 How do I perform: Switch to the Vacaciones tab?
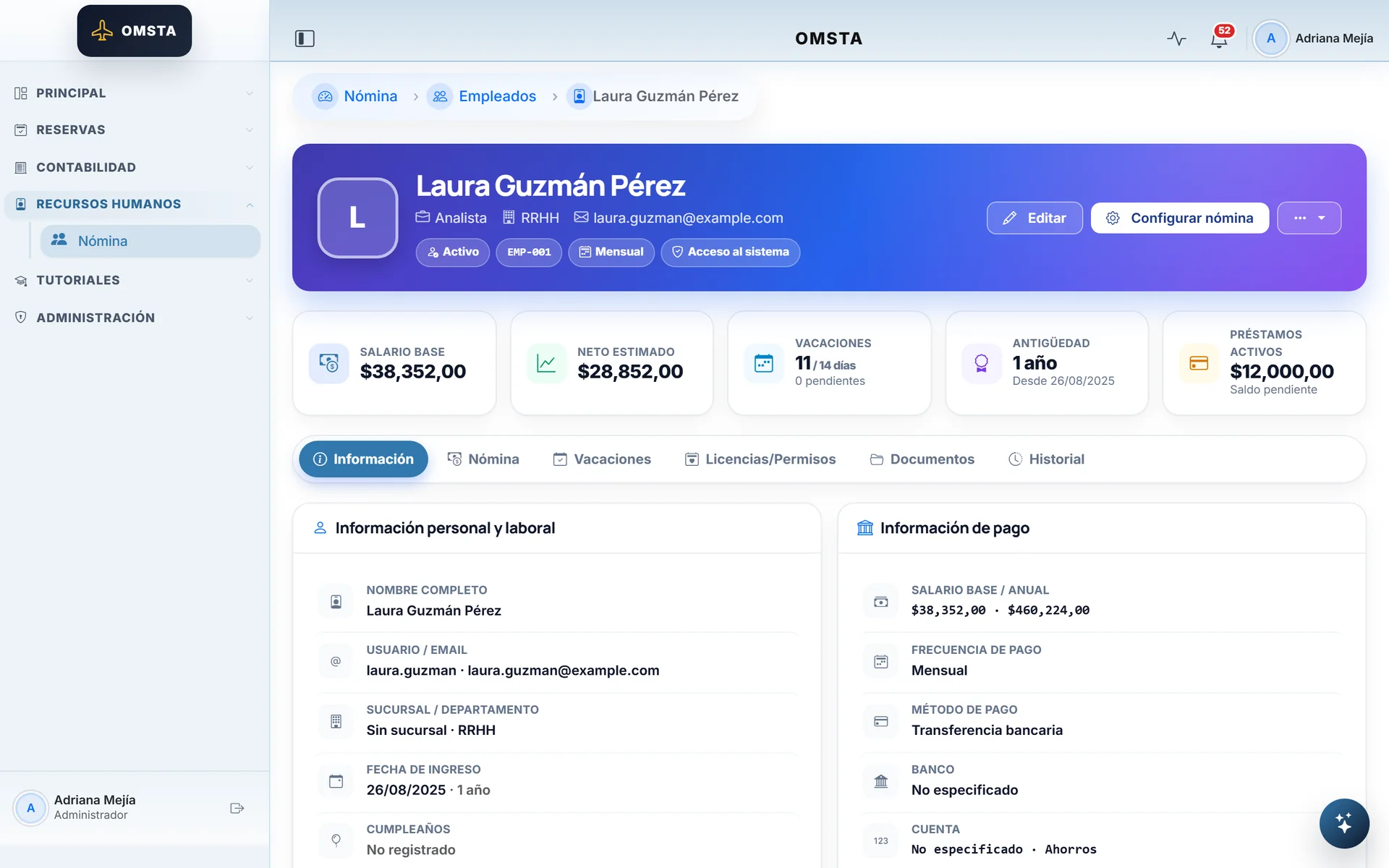click(602, 459)
